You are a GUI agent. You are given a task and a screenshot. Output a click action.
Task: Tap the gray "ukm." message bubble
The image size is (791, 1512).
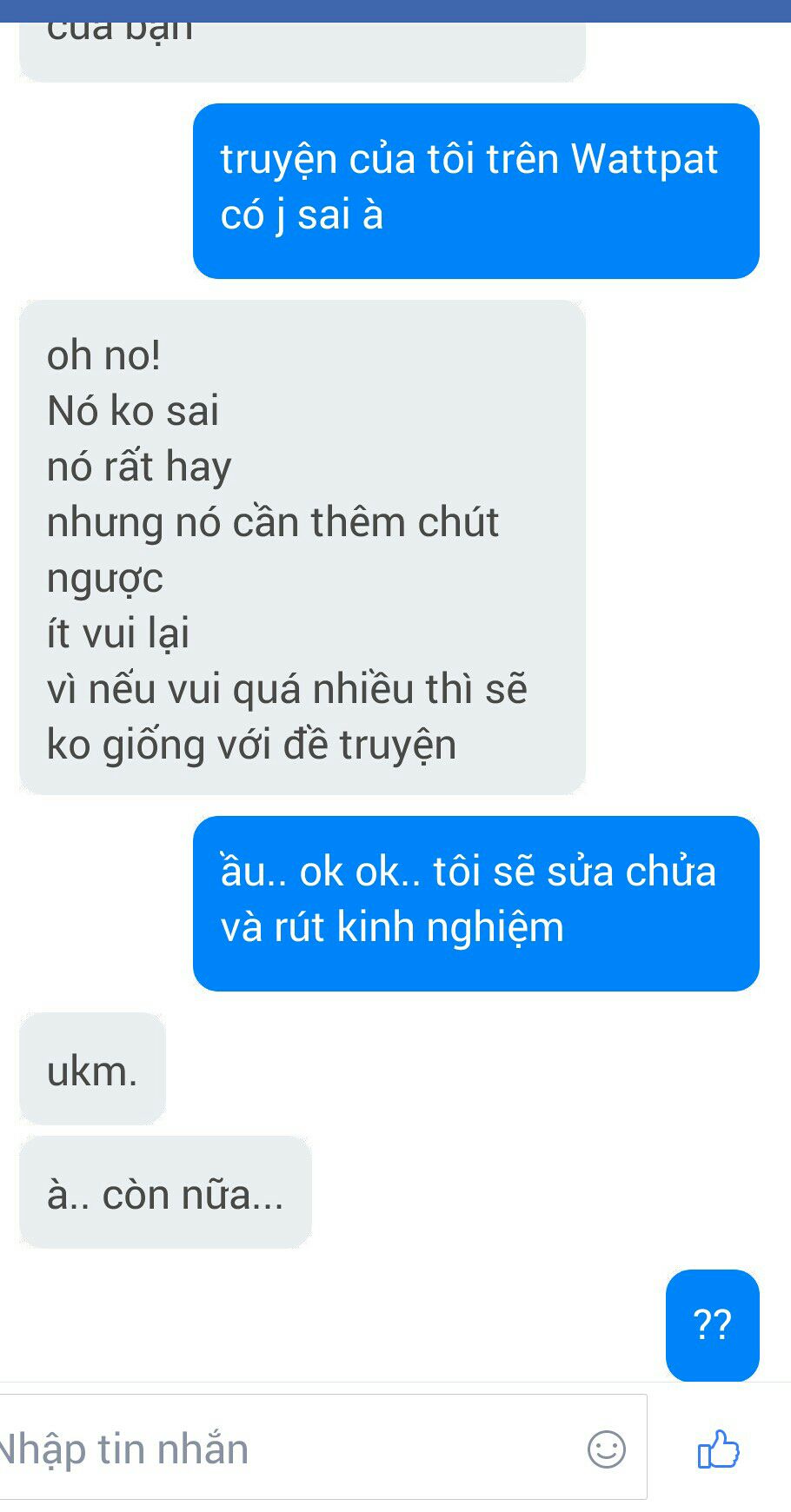tap(92, 1070)
